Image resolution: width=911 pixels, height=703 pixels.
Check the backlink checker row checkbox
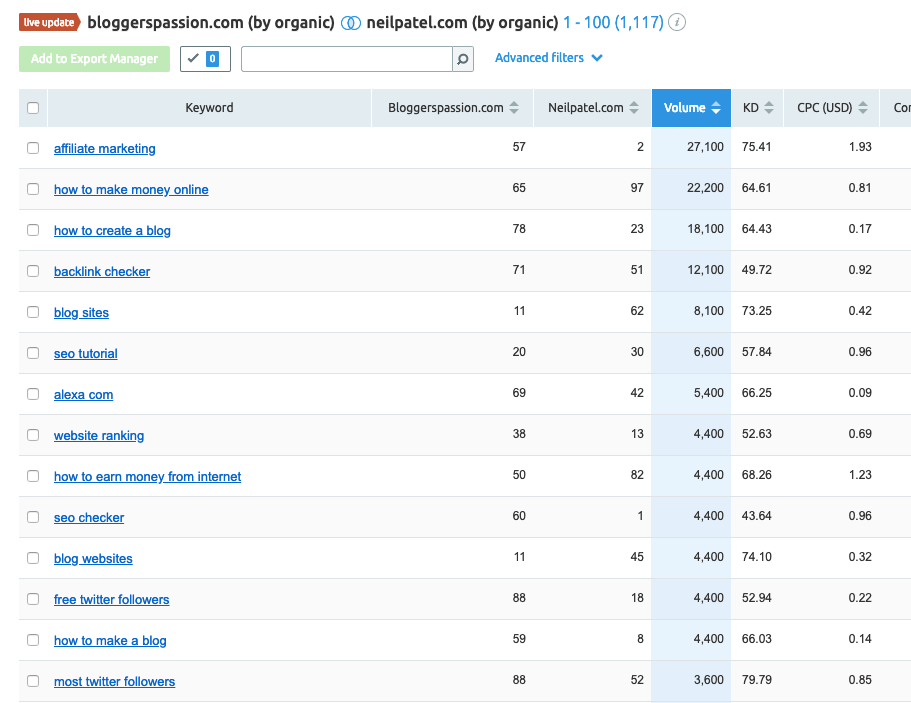(33, 271)
